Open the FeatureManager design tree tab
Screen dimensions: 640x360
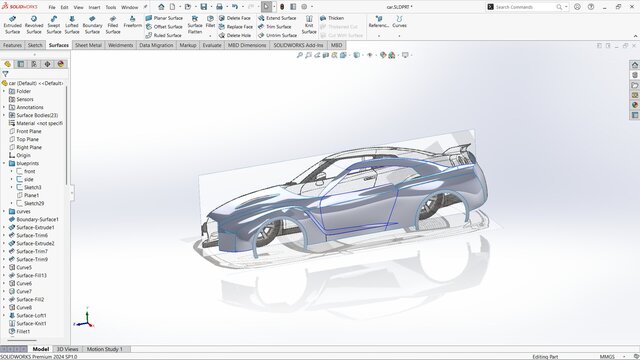(7, 64)
